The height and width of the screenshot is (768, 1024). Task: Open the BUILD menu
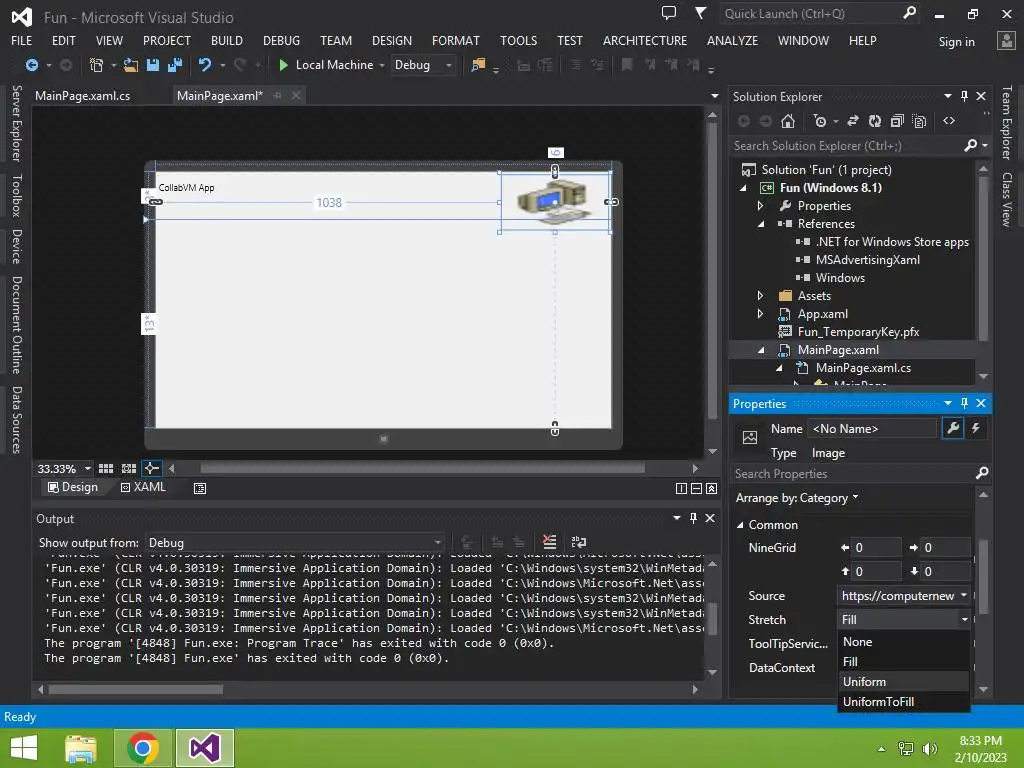click(227, 40)
